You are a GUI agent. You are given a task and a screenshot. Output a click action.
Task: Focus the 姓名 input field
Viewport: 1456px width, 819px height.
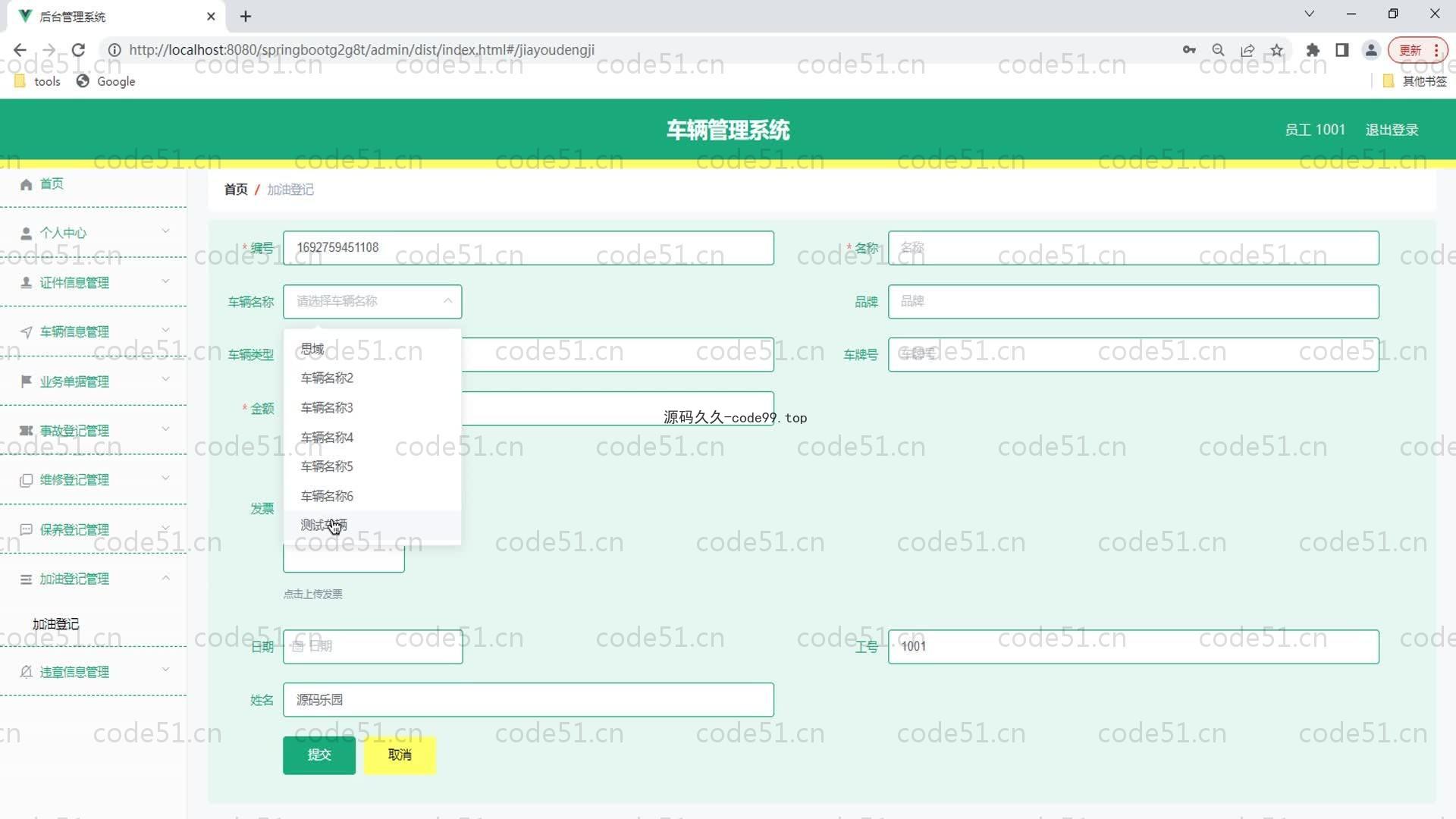pos(528,699)
